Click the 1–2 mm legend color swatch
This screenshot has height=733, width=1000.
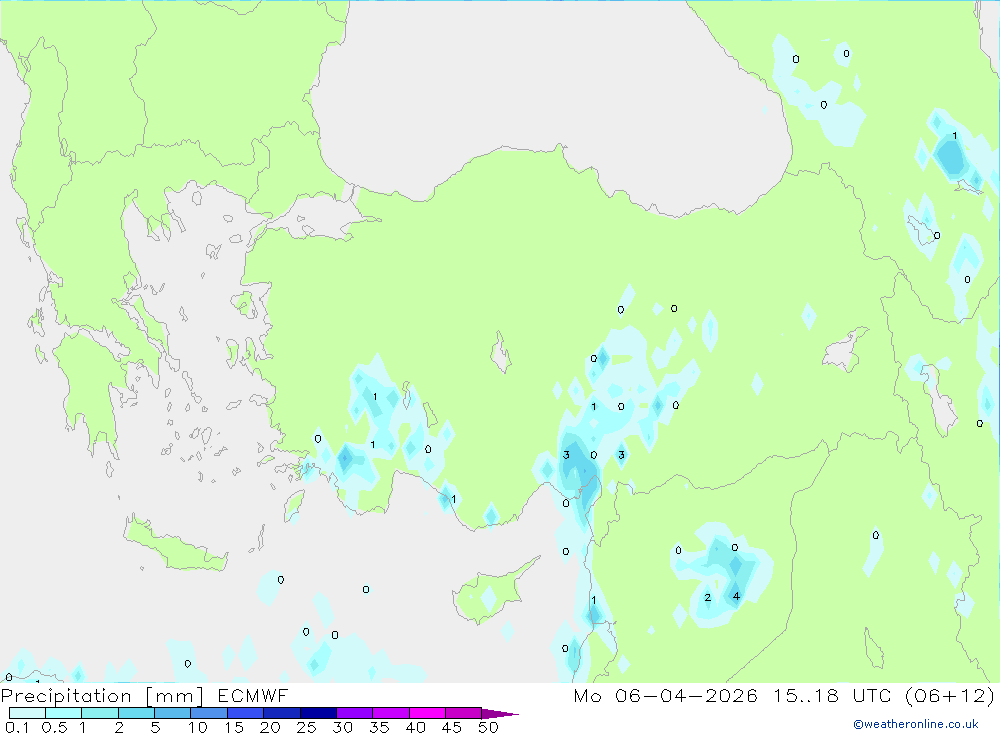coord(99,713)
